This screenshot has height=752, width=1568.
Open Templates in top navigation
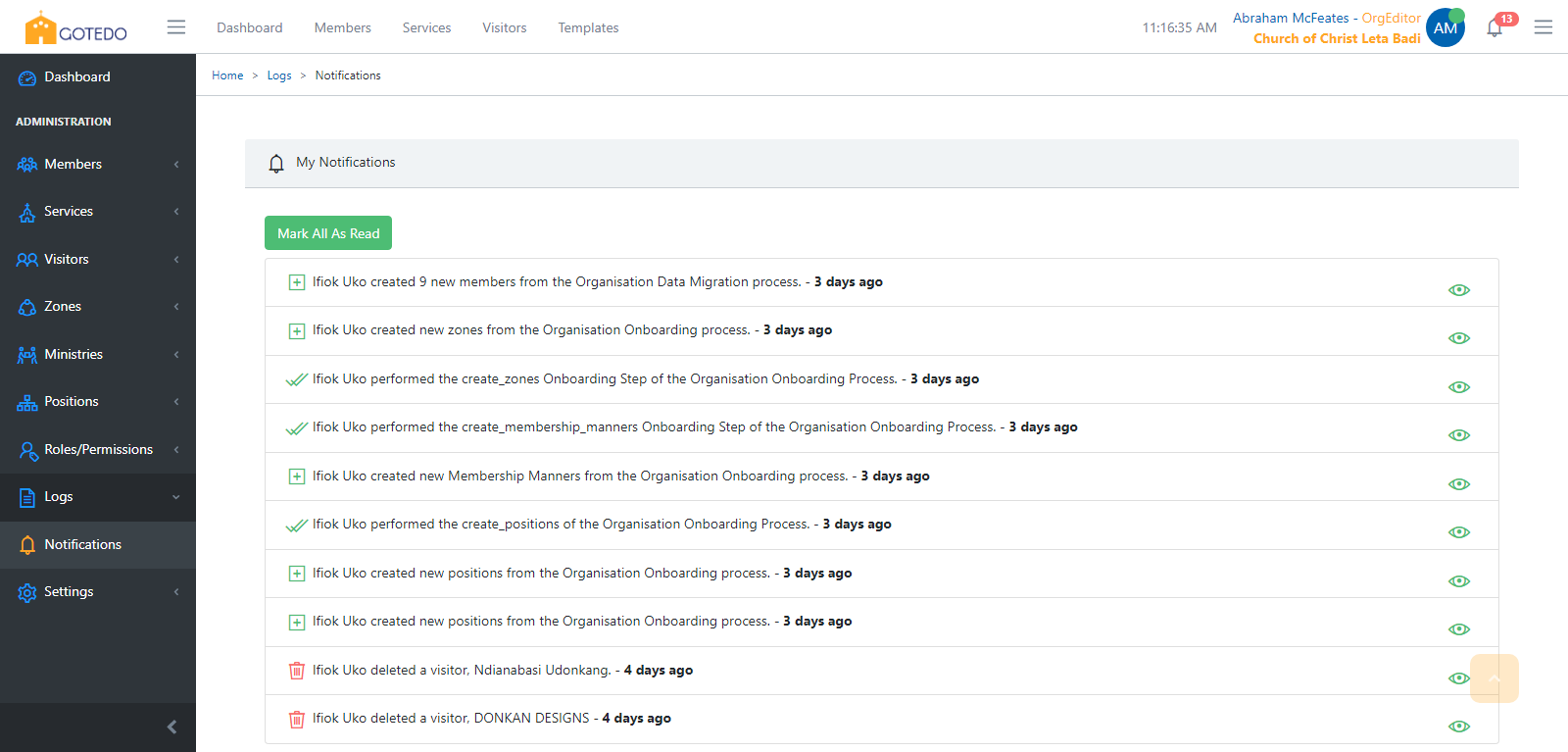(588, 27)
